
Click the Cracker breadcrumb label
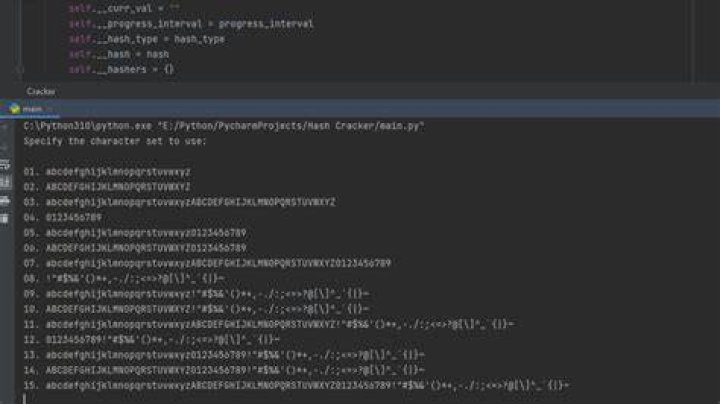(40, 91)
